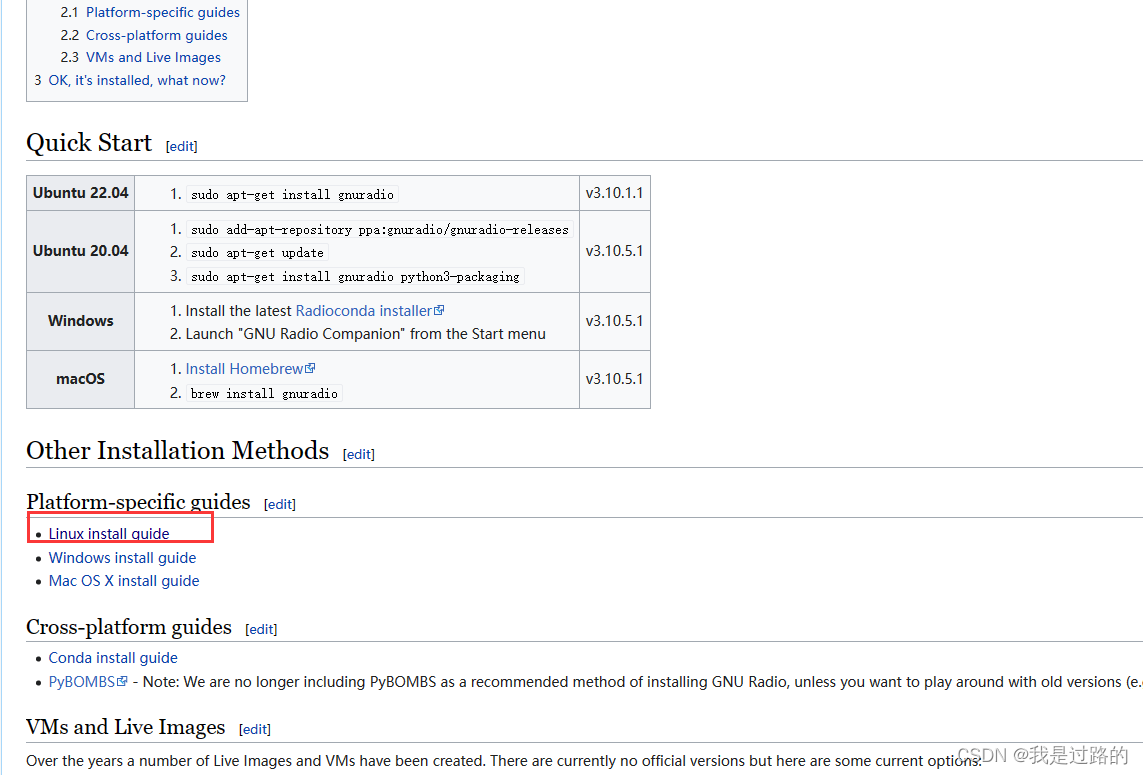The image size is (1143, 775).
Task: Click the 'sudo apt-get install gnuradio' command
Action: pos(292,195)
